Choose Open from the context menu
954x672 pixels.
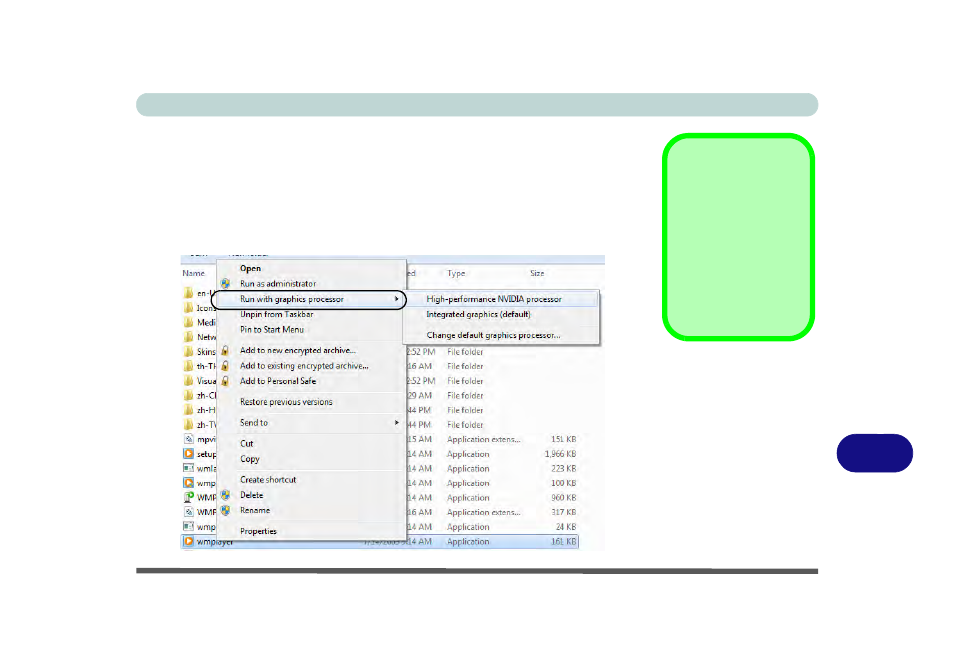250,268
